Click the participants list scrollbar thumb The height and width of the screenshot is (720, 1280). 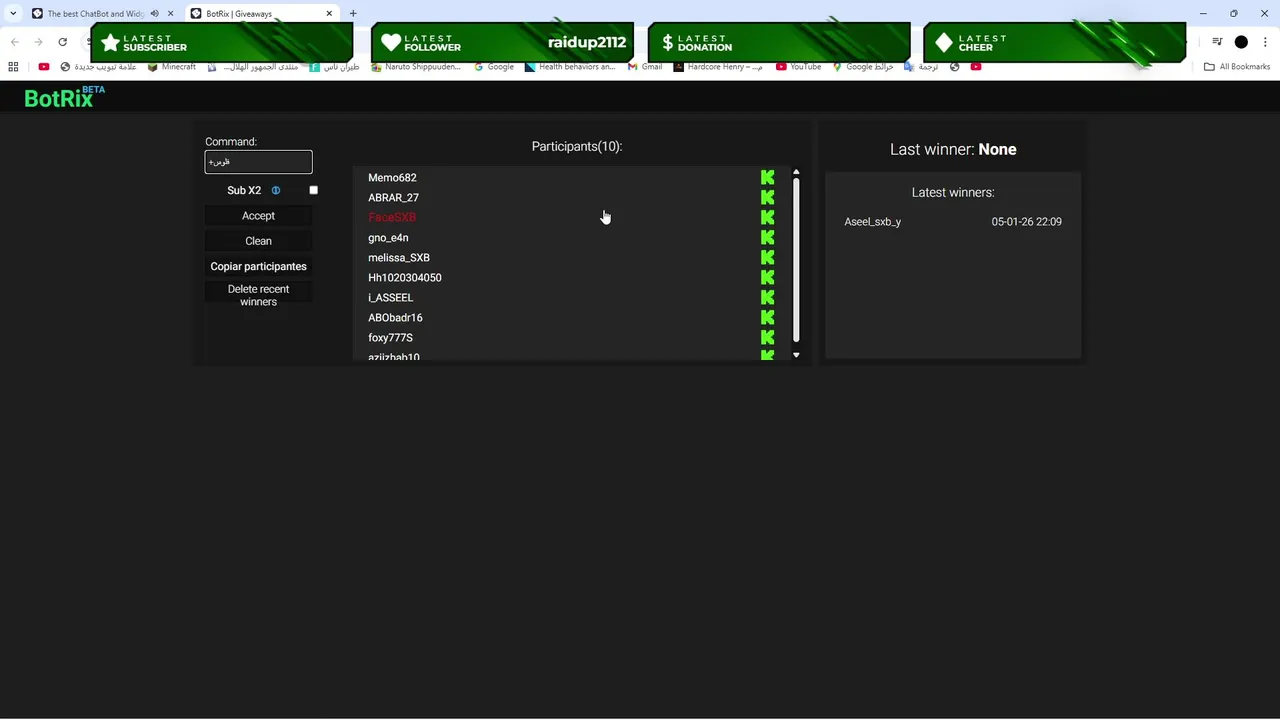tap(796, 260)
